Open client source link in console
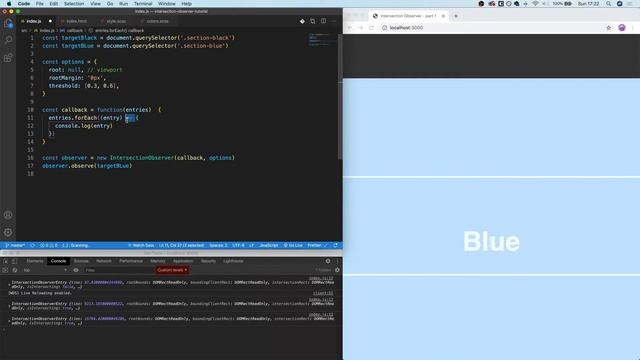 coord(323,293)
